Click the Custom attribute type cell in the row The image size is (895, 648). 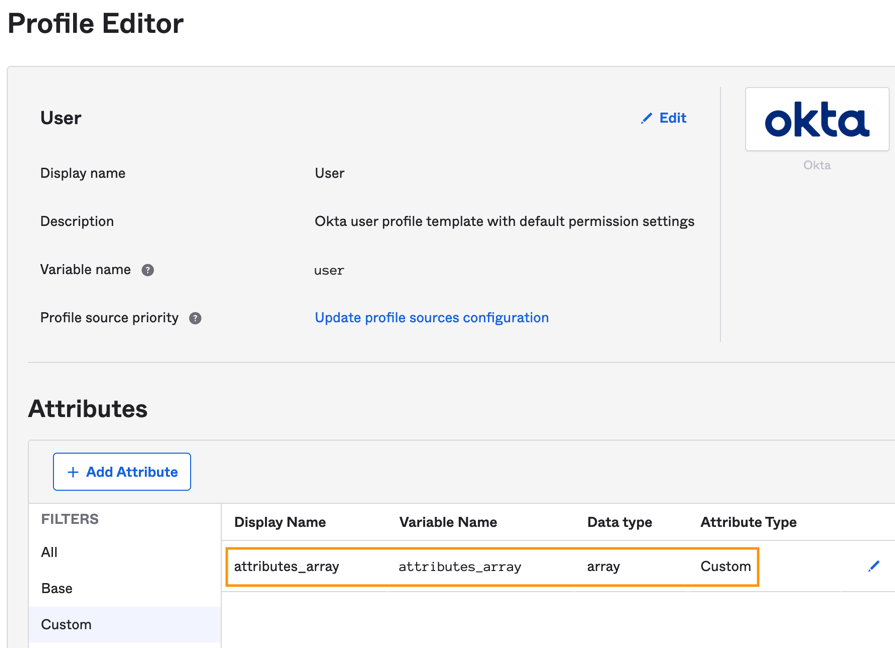(725, 566)
